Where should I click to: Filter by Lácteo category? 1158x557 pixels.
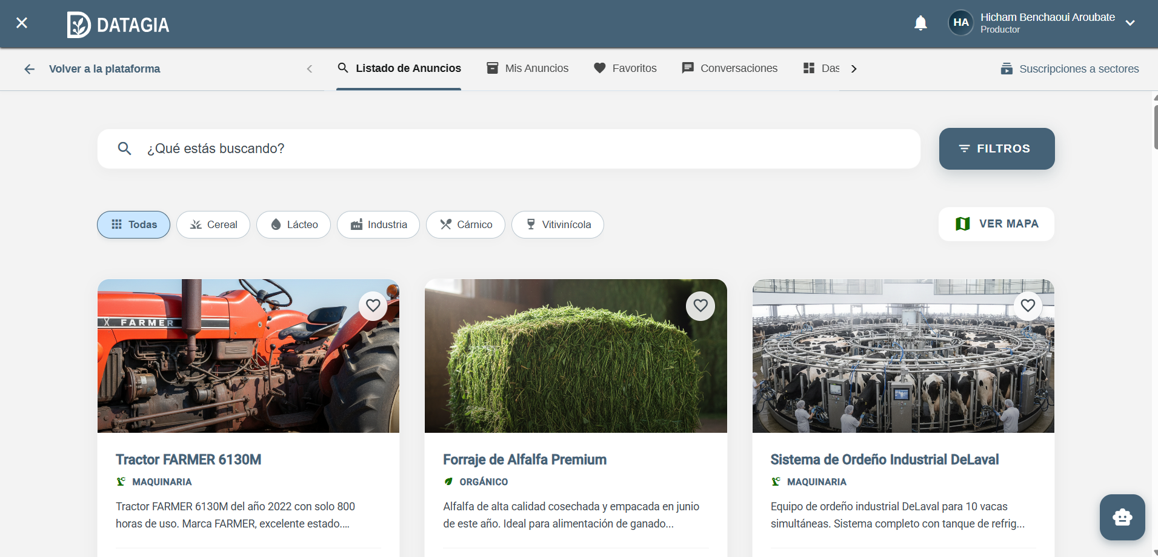point(293,225)
